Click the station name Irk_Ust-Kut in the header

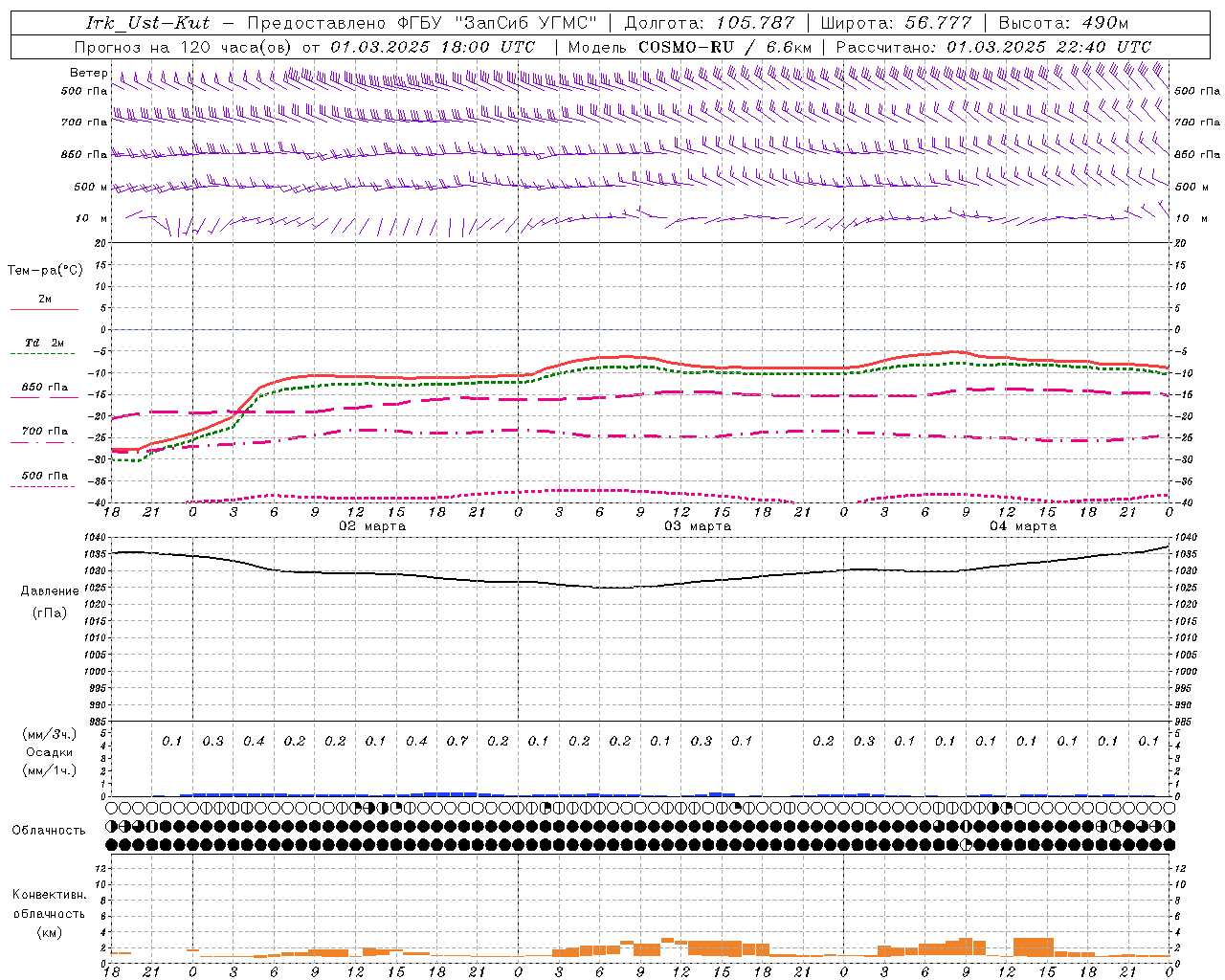coord(147,23)
